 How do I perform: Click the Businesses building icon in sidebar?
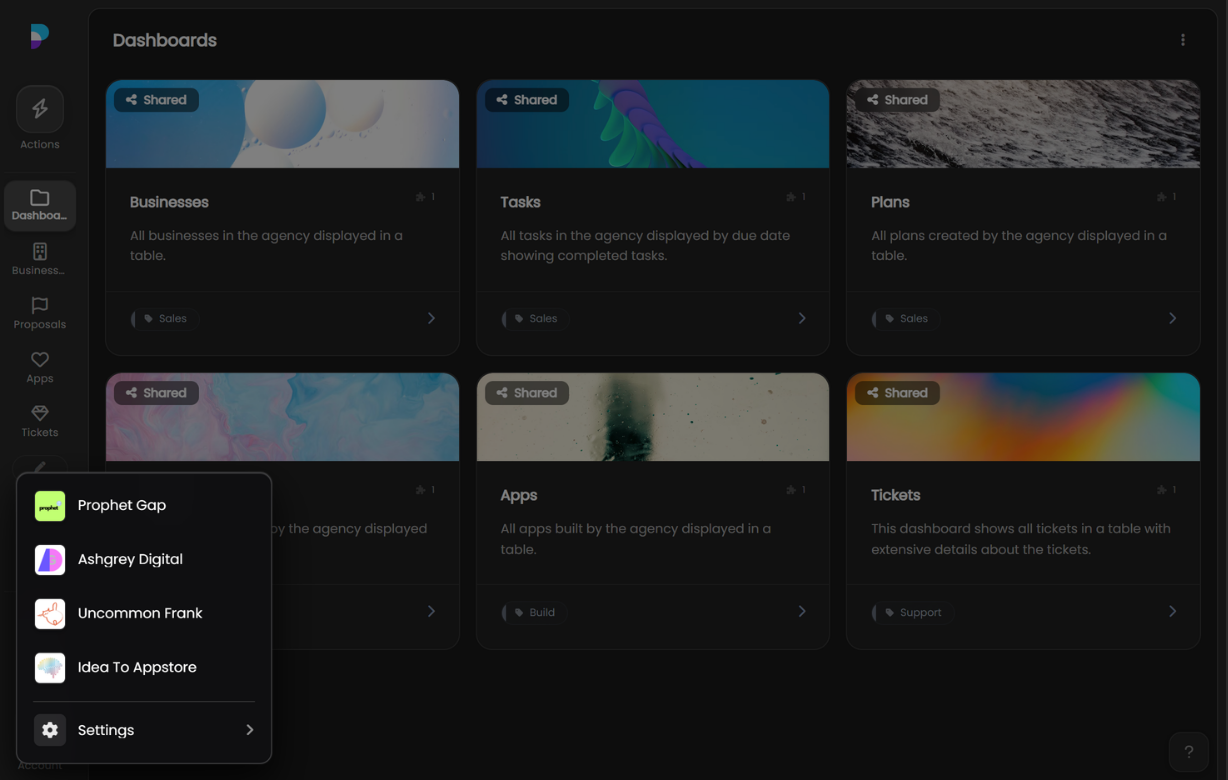click(39, 252)
